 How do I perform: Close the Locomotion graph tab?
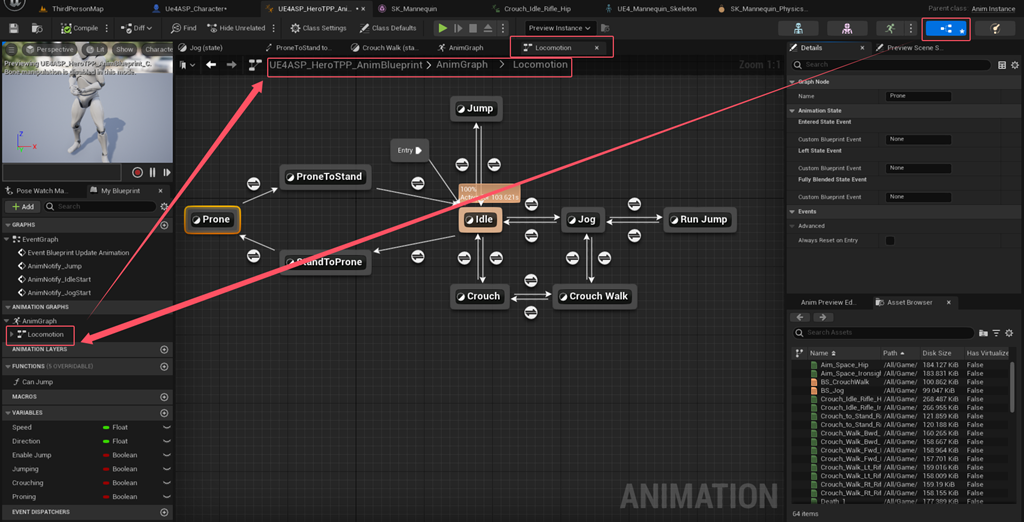(x=596, y=48)
